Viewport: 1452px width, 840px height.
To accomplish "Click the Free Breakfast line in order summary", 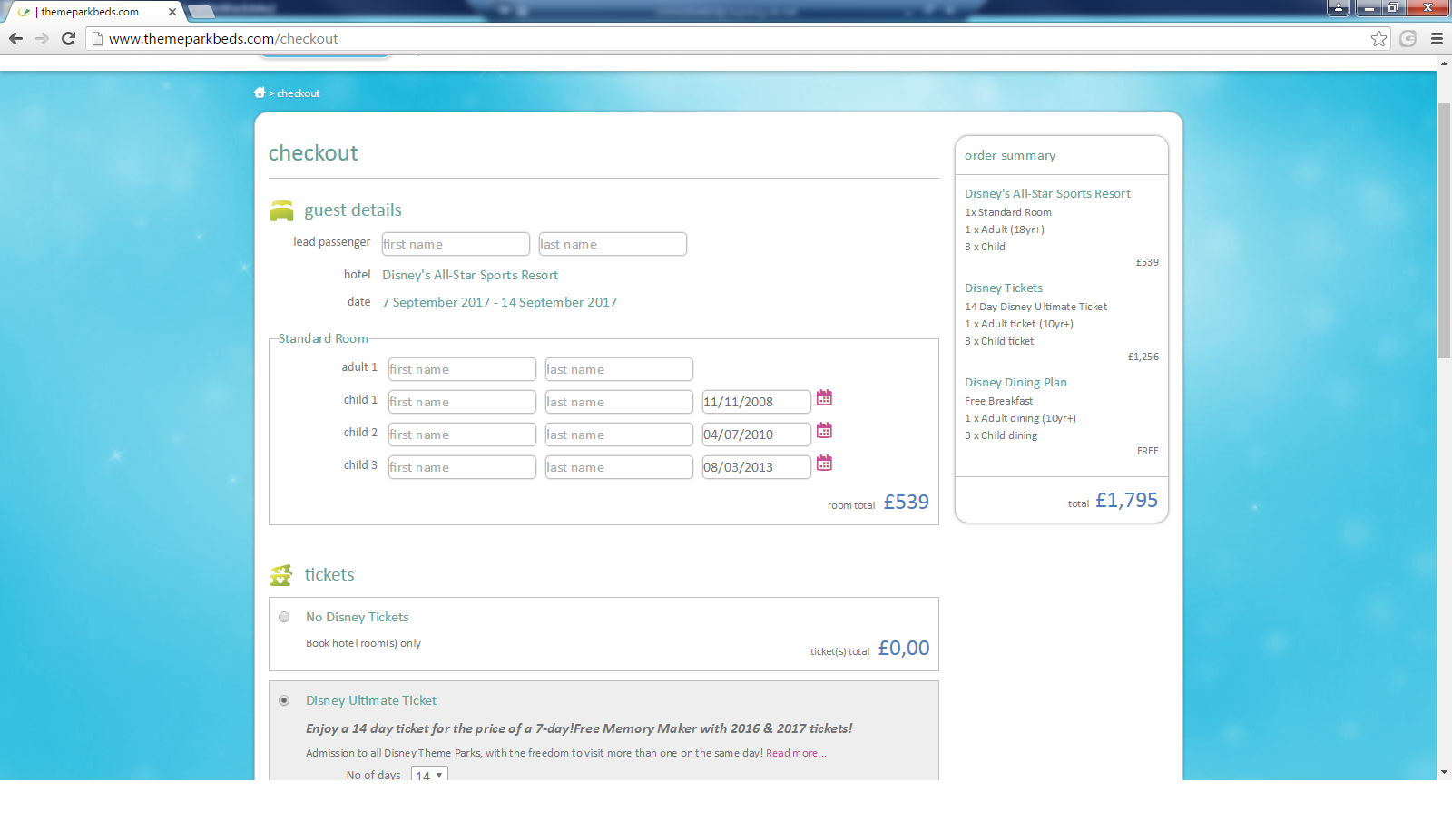I will click(x=998, y=401).
